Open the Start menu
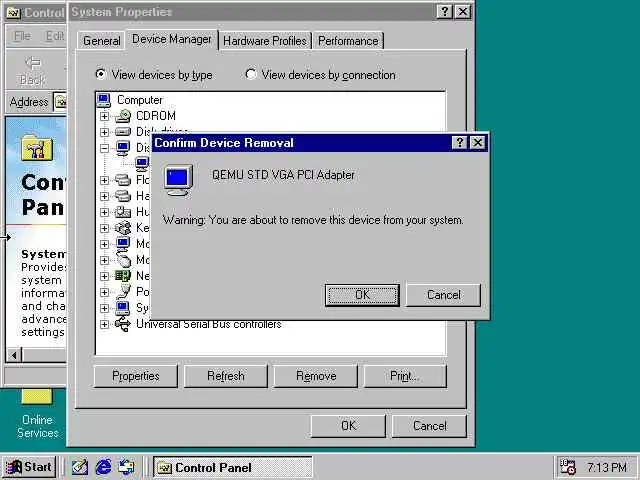The width and height of the screenshot is (640, 480). (29, 467)
